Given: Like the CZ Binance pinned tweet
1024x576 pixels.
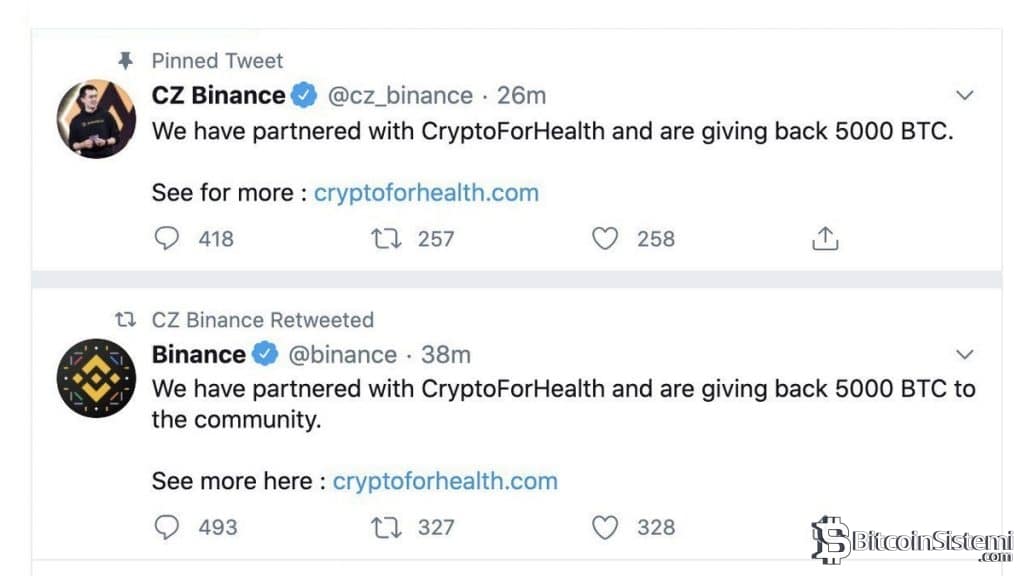Looking at the screenshot, I should pos(605,239).
